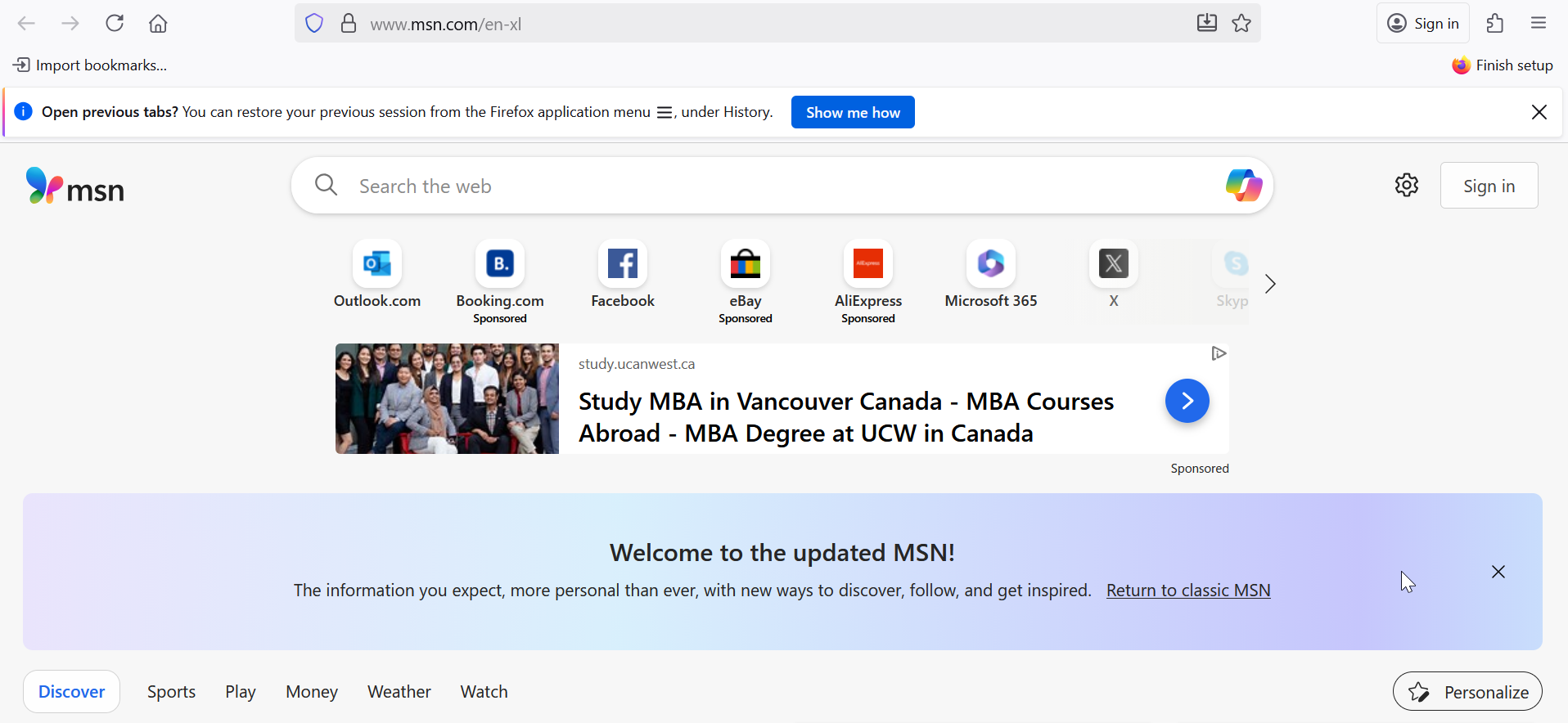Open the Facebook shortcut icon

623,264
